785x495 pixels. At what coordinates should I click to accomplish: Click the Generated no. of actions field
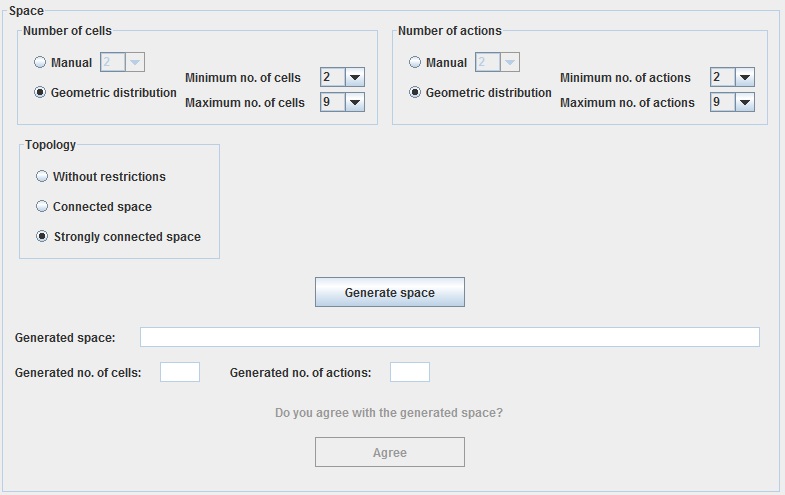coord(410,372)
